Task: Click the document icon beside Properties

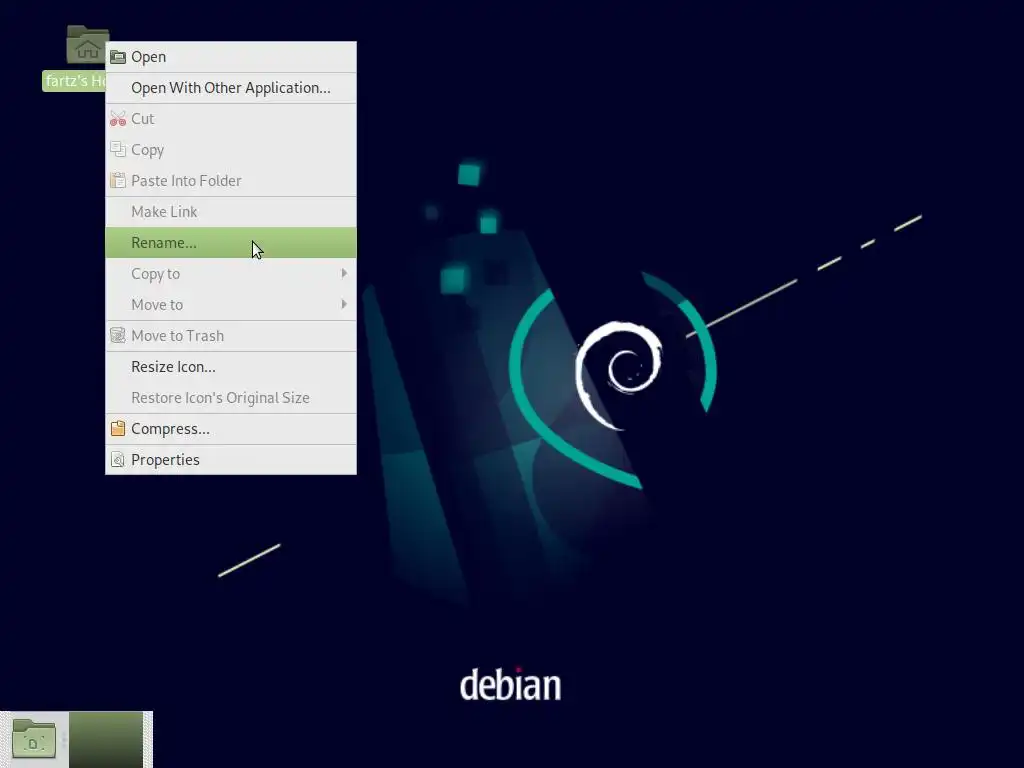Action: click(118, 460)
